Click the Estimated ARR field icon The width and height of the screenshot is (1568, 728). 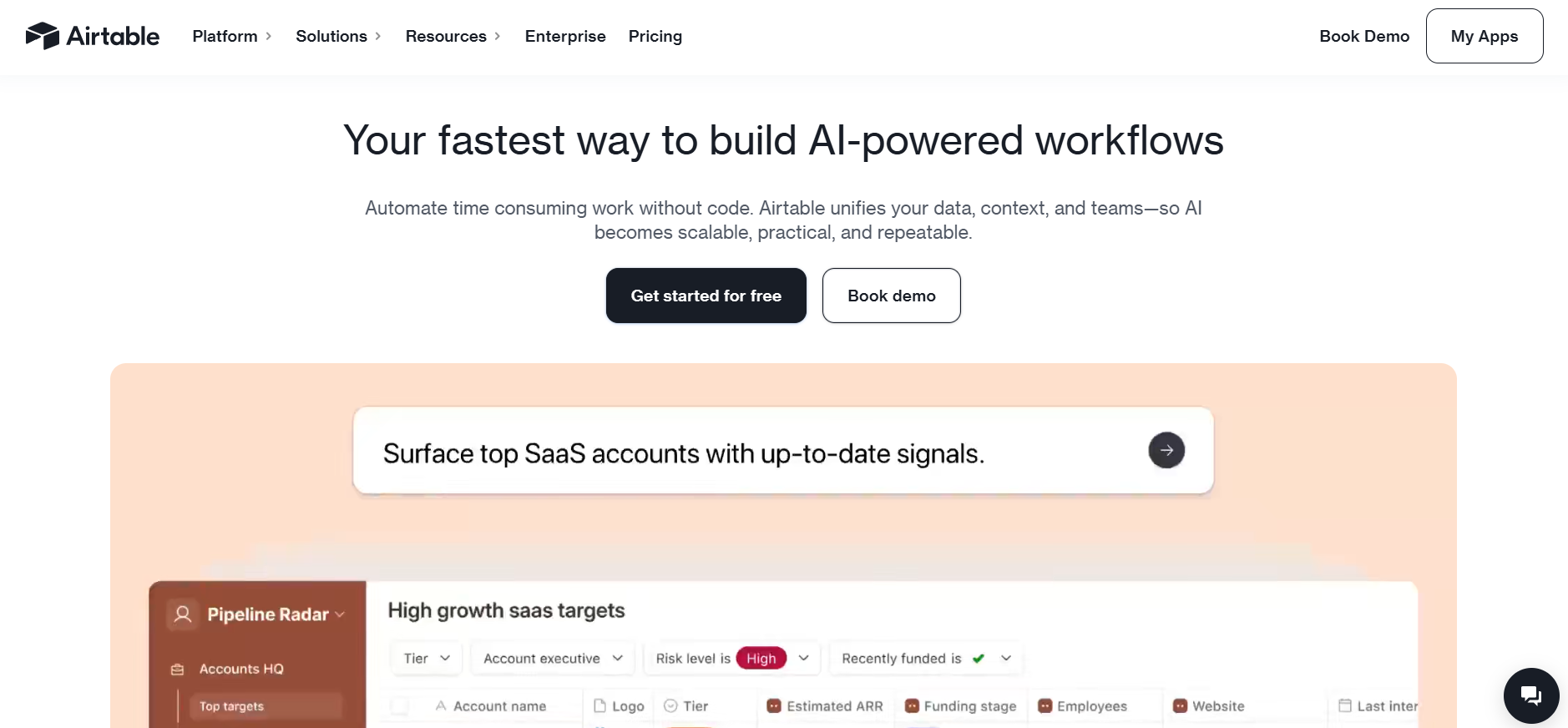(x=774, y=706)
